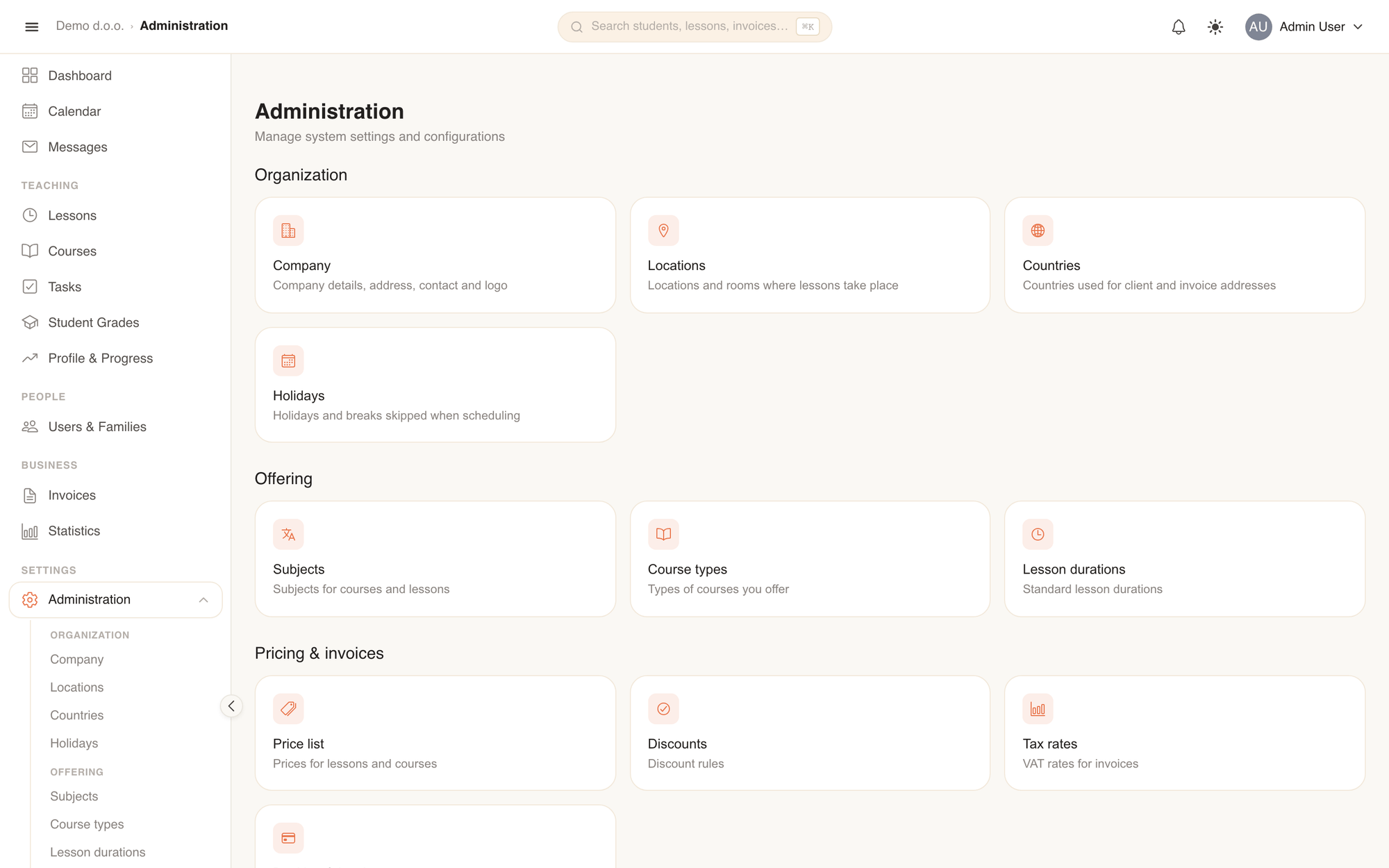
Task: Click the Subjects card translate icon
Action: [x=288, y=535]
